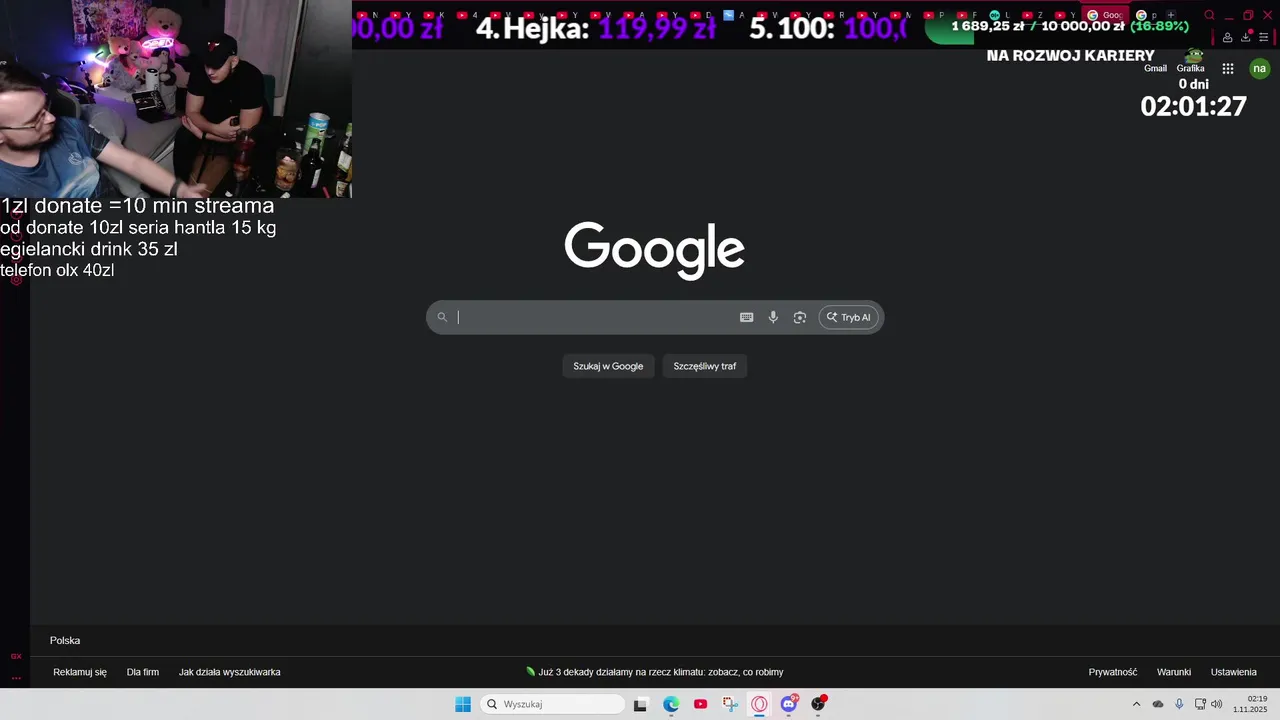Open the Grafika images link
The image size is (1280, 720).
pos(1190,68)
